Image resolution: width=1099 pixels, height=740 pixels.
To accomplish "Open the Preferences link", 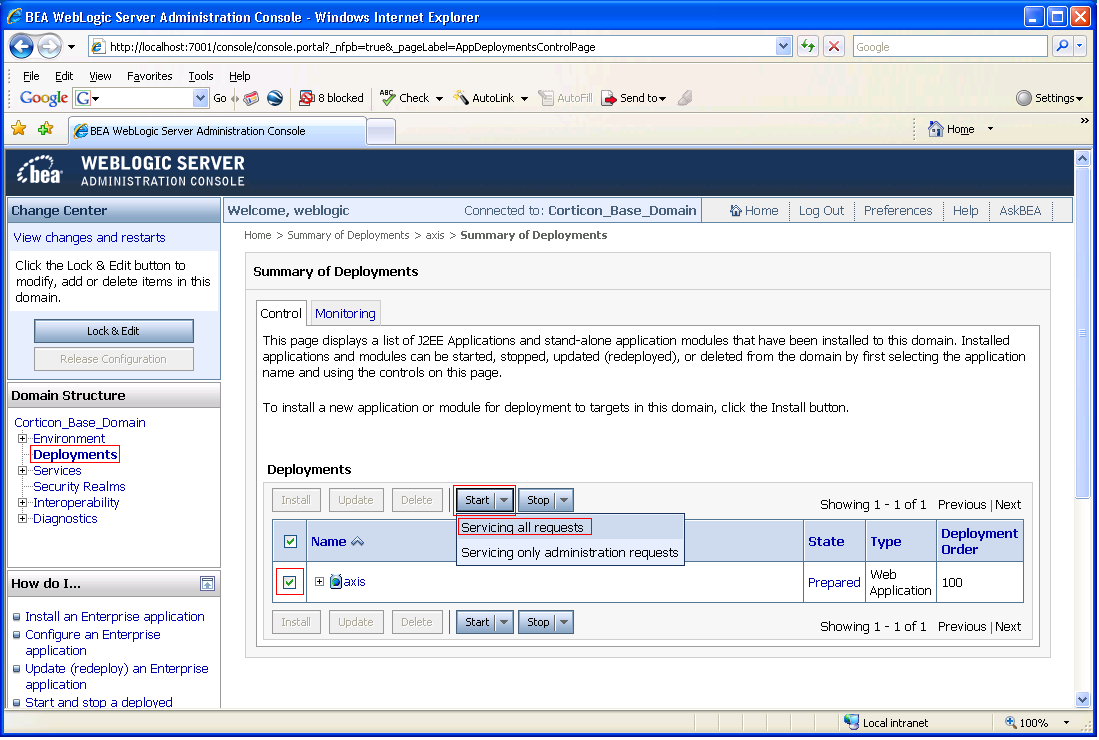I will (x=898, y=211).
